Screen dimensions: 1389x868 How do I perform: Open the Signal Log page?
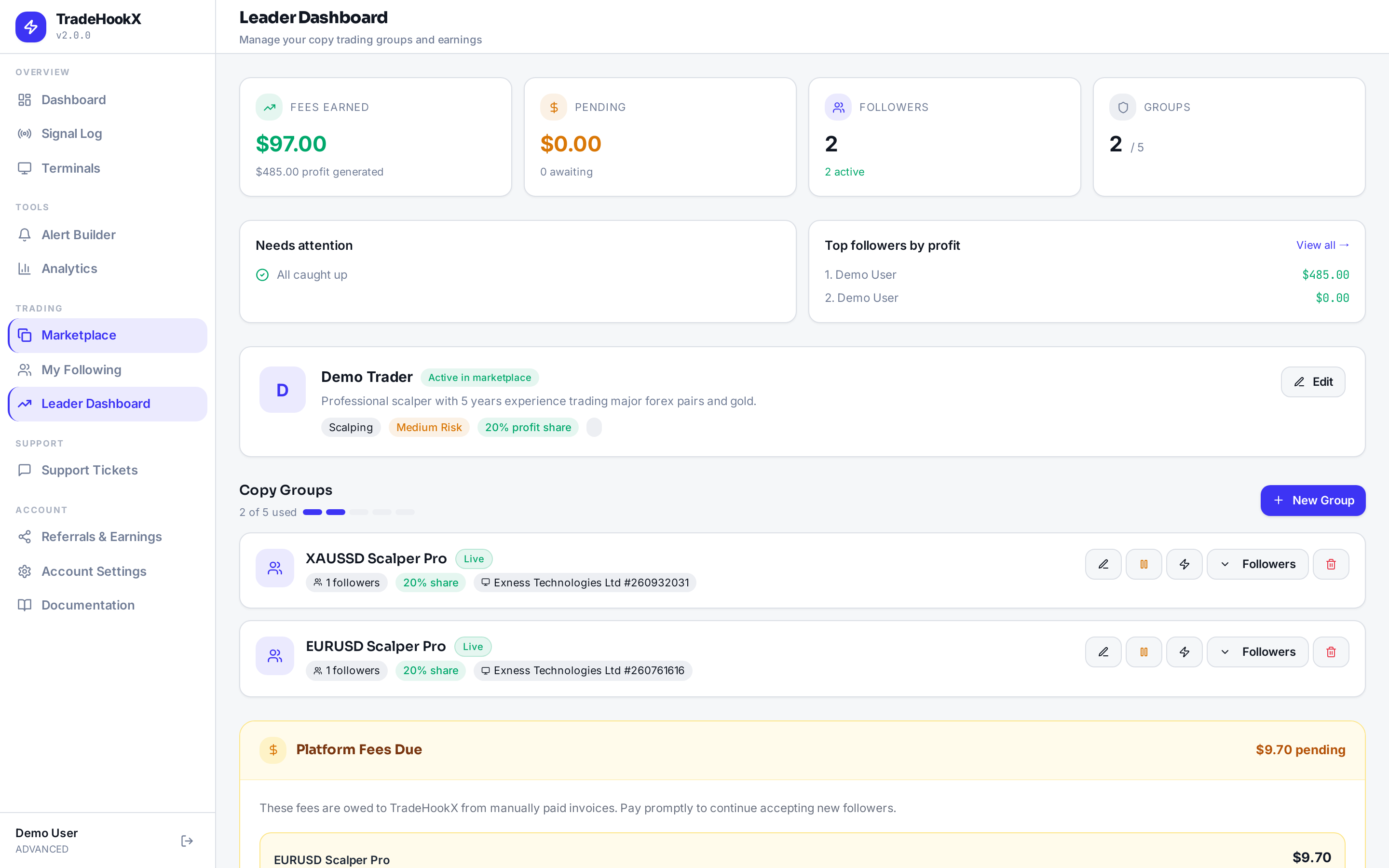point(108,134)
